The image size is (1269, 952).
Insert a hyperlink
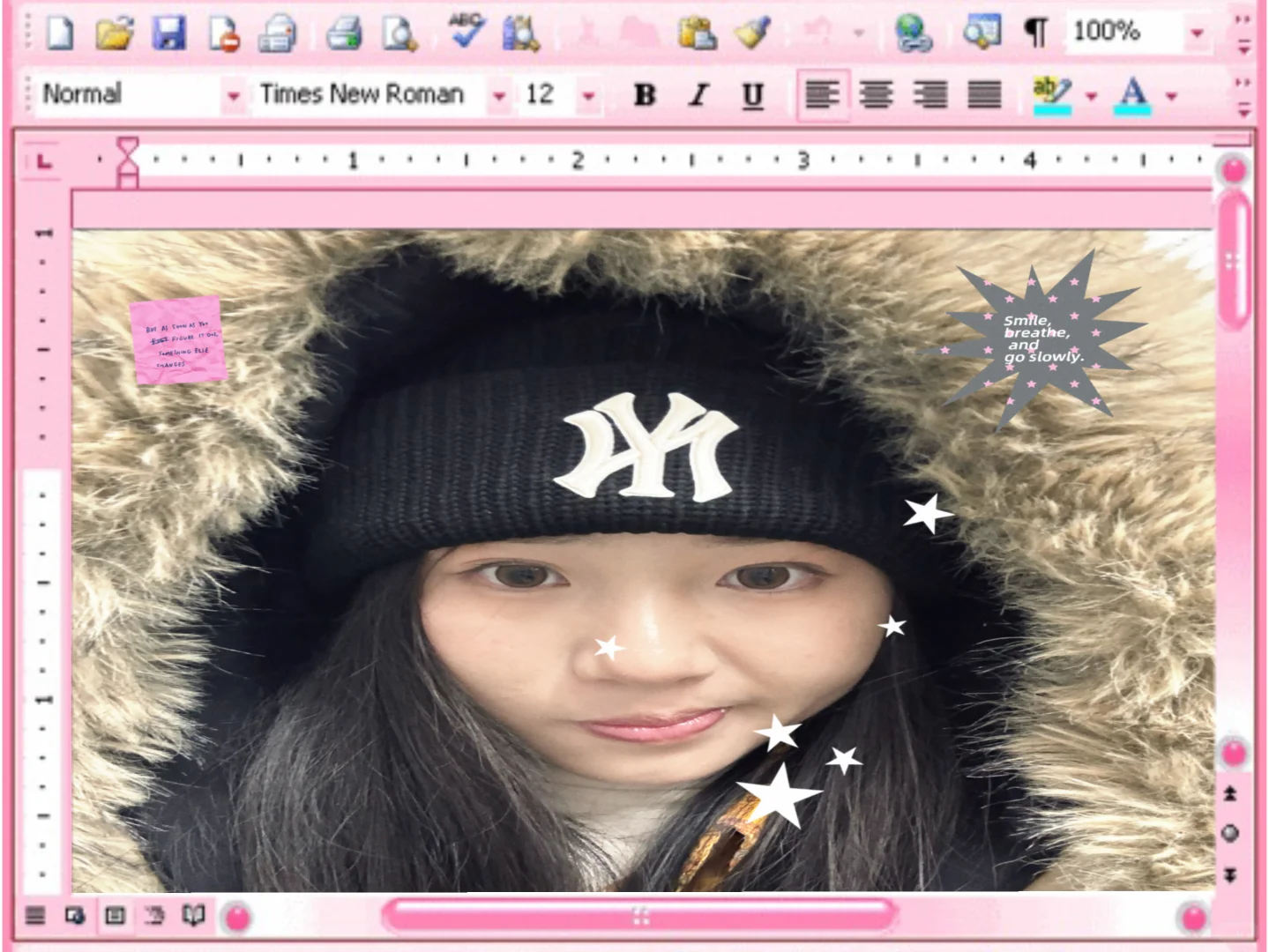tap(914, 33)
